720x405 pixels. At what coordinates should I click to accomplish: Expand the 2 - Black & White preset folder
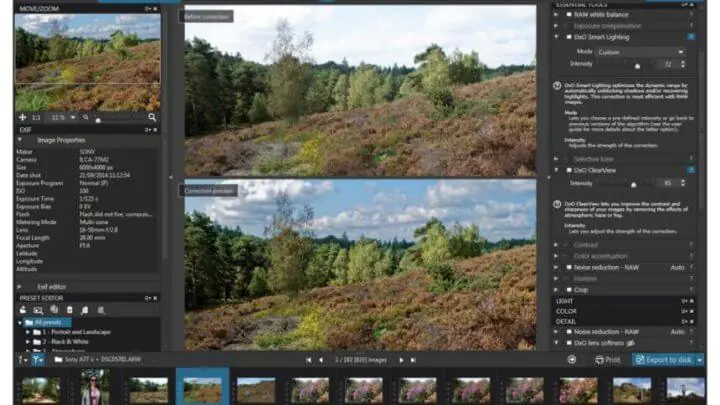(28, 342)
